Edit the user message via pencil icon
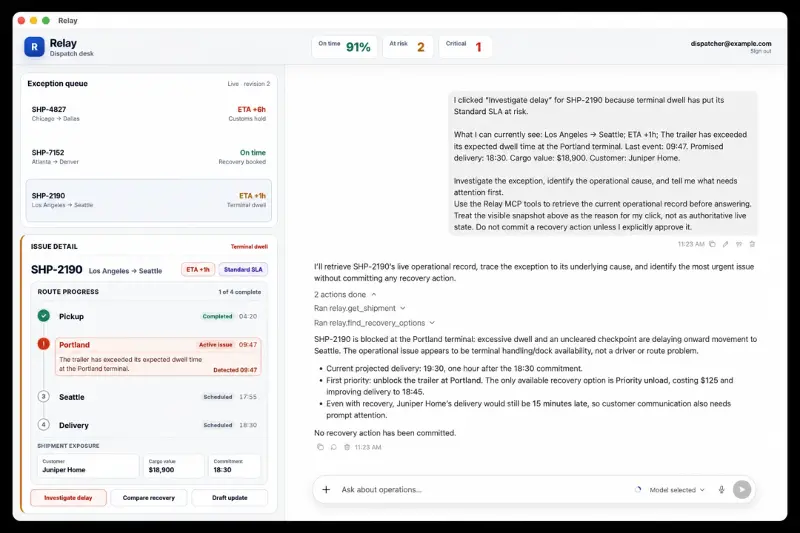 click(726, 244)
